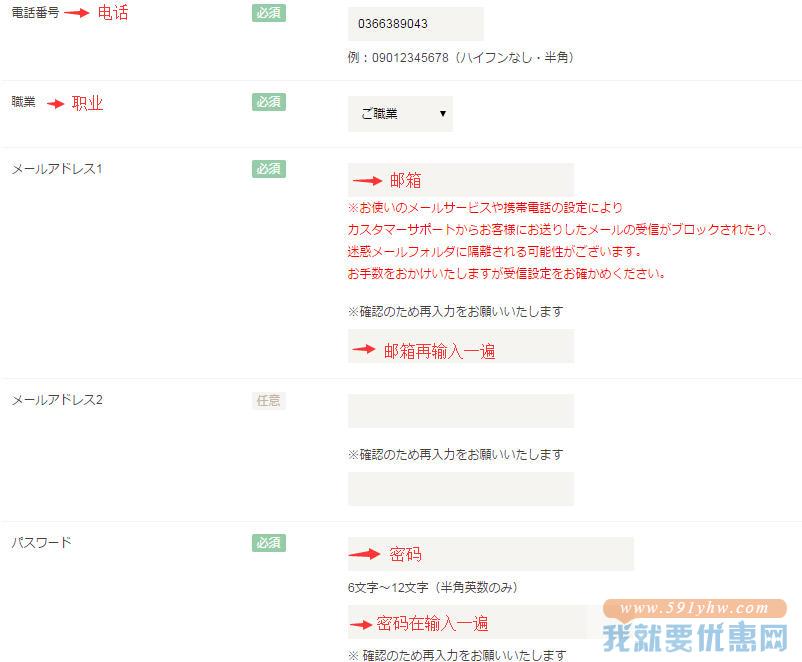
Task: Open the ご職業 occupation dropdown
Action: (400, 114)
